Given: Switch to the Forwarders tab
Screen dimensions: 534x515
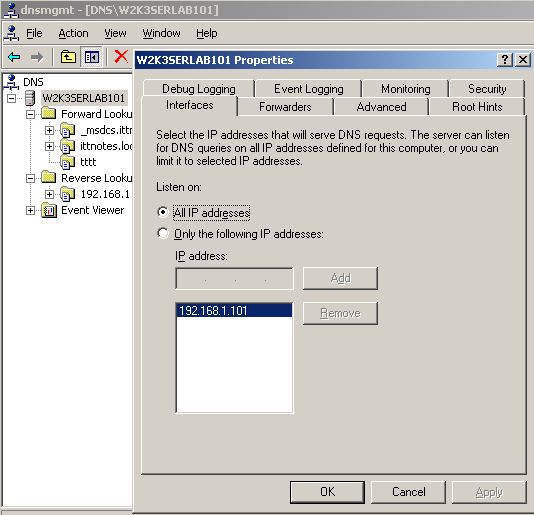Looking at the screenshot, I should coord(285,107).
